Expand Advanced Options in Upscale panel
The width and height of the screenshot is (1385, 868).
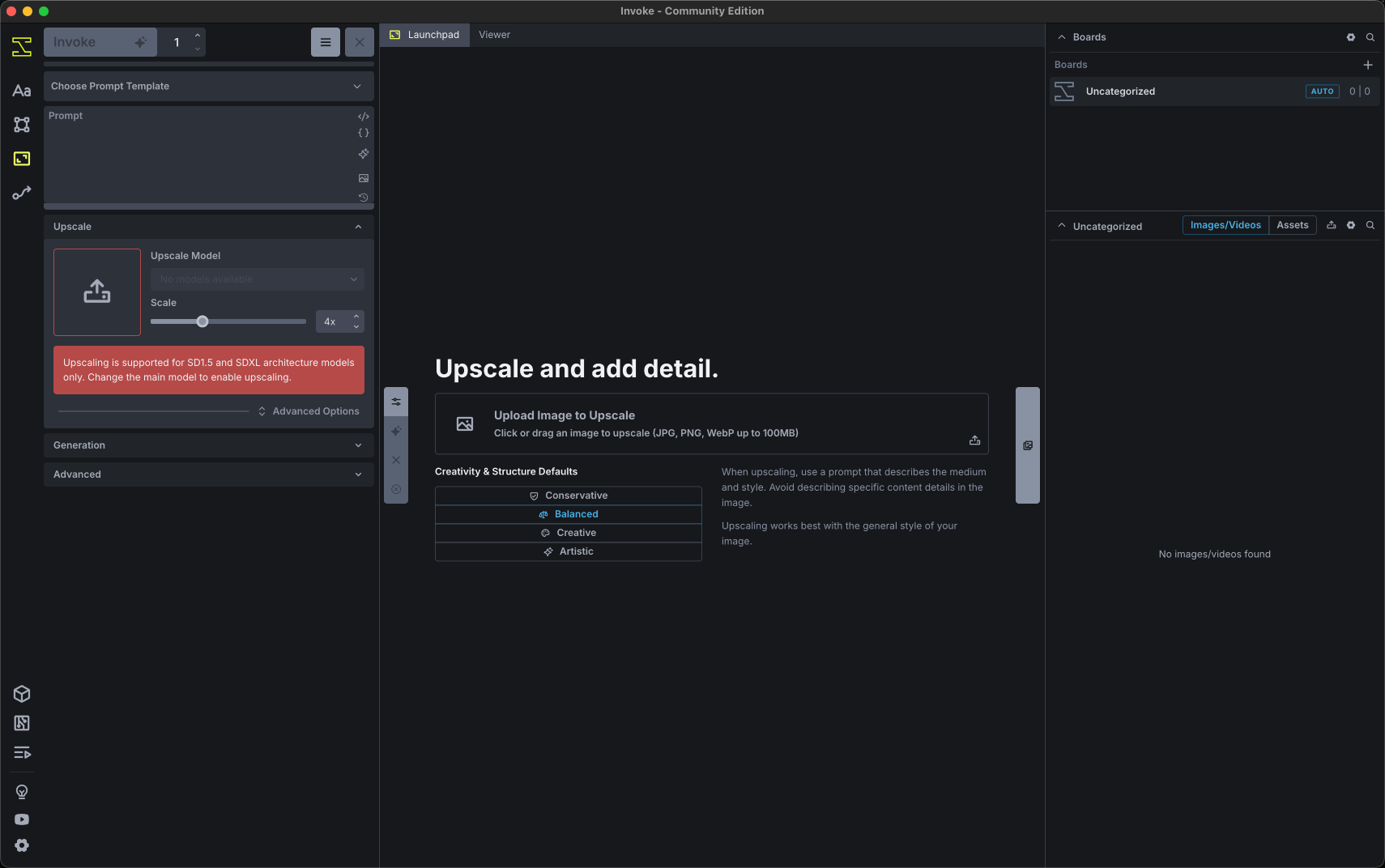click(309, 411)
